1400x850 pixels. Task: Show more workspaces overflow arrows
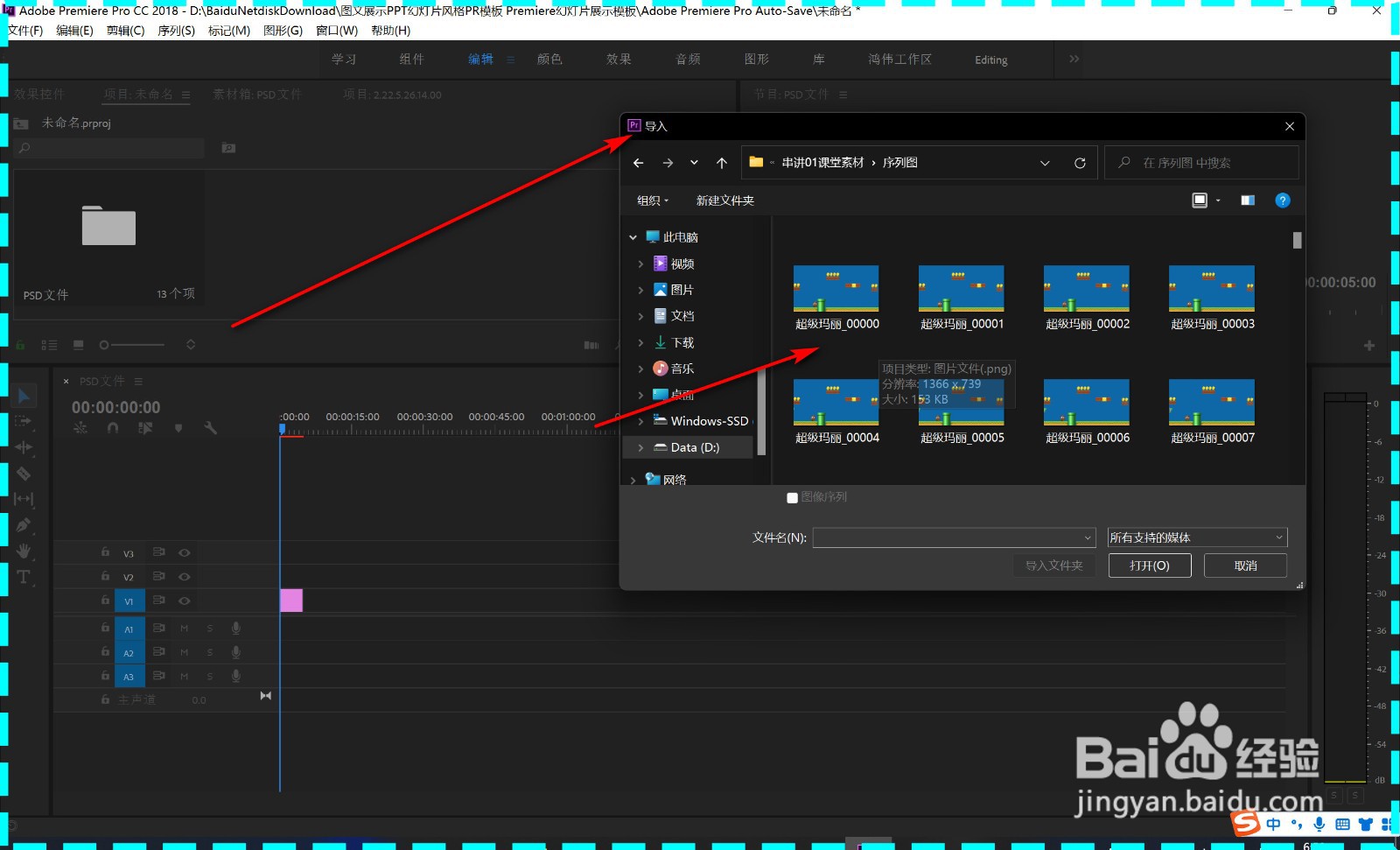(1074, 60)
